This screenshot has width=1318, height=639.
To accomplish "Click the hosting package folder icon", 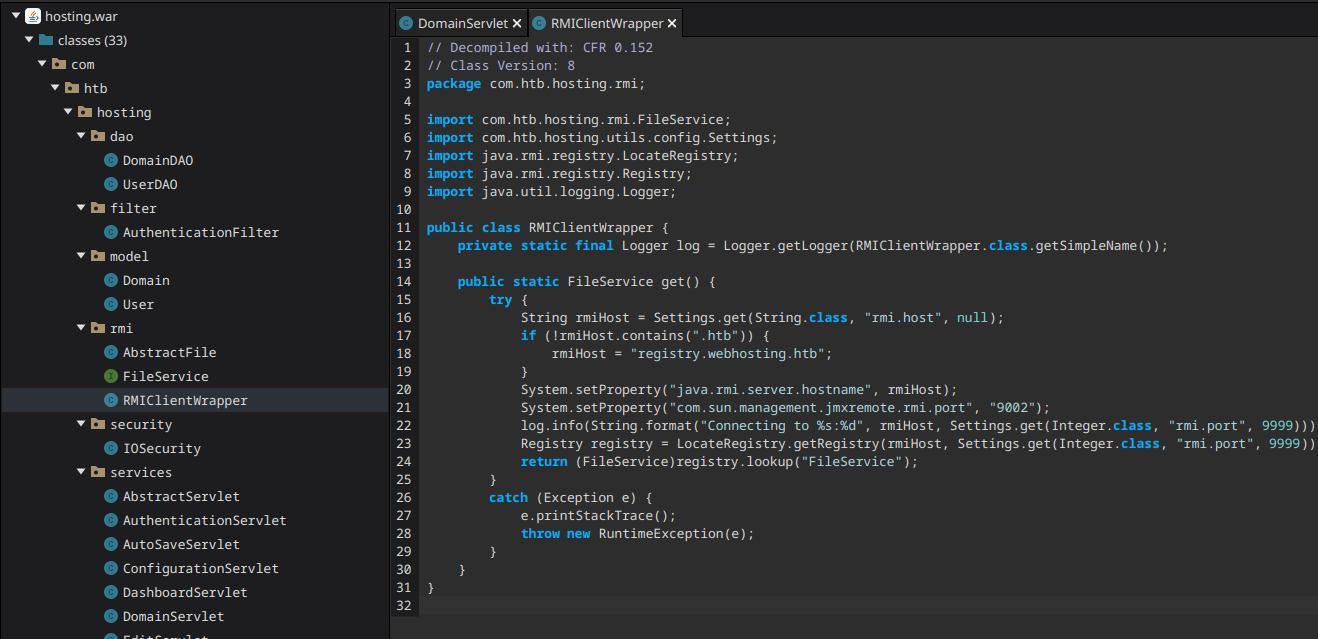I will pyautogui.click(x=85, y=112).
